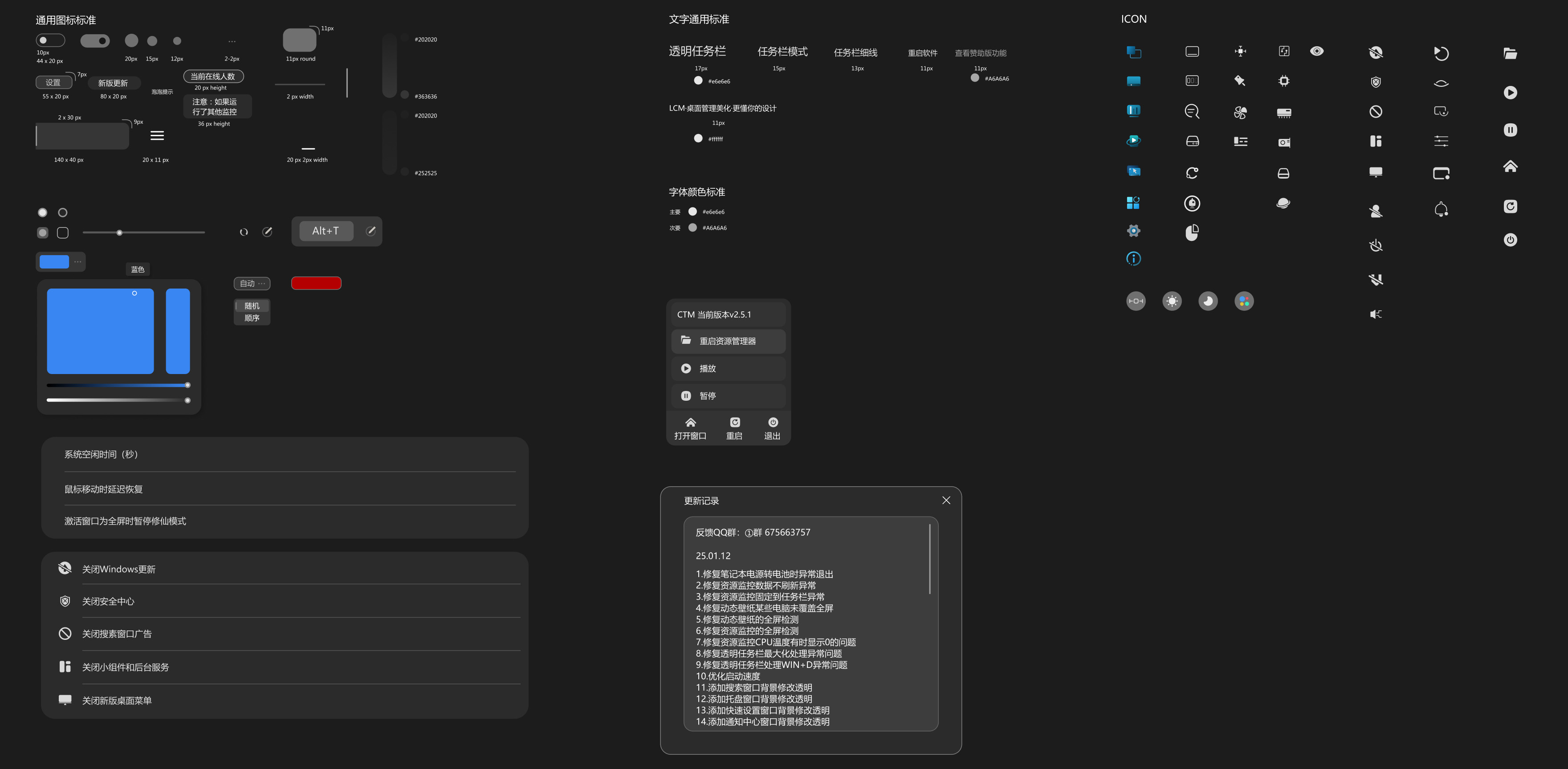1568x769 pixels.
Task: Click the eye icon in ICON section
Action: [1316, 51]
